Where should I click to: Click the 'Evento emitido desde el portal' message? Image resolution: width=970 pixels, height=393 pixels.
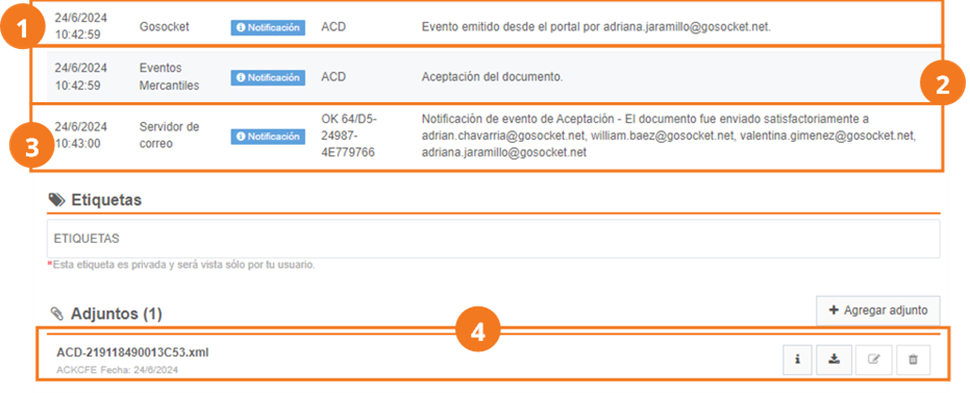(x=596, y=27)
